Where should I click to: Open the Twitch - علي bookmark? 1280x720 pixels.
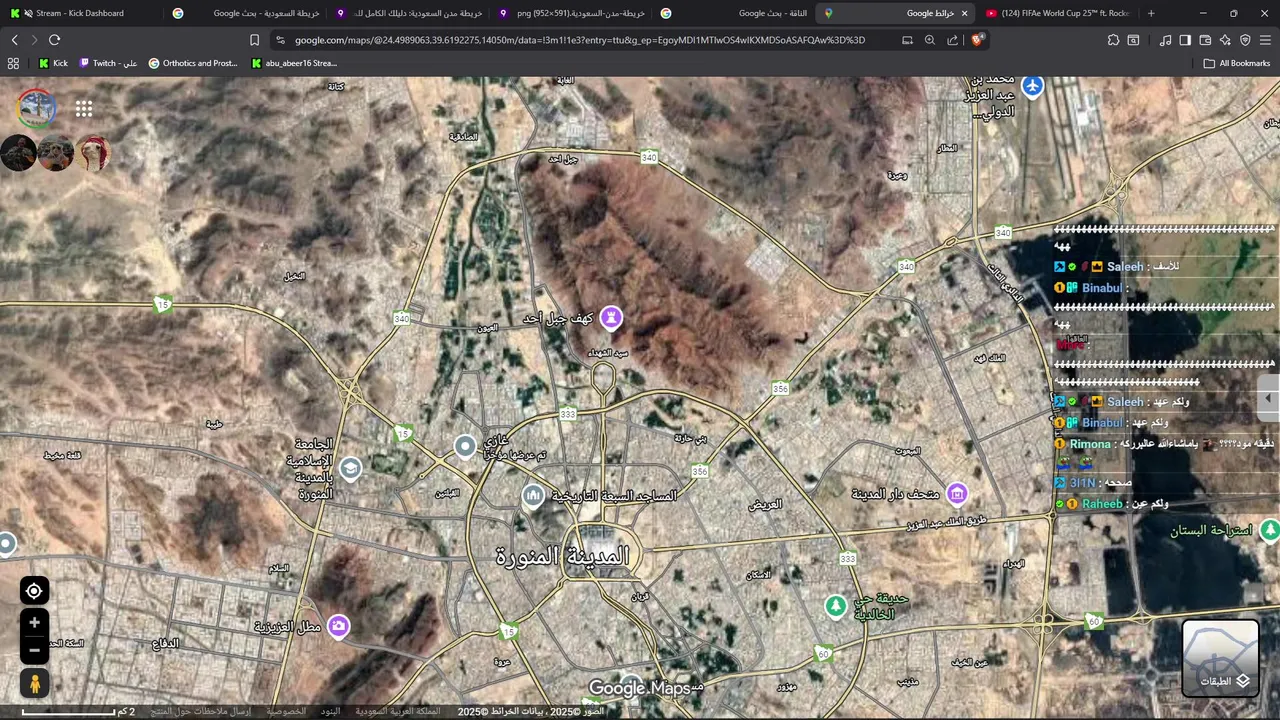(107, 63)
